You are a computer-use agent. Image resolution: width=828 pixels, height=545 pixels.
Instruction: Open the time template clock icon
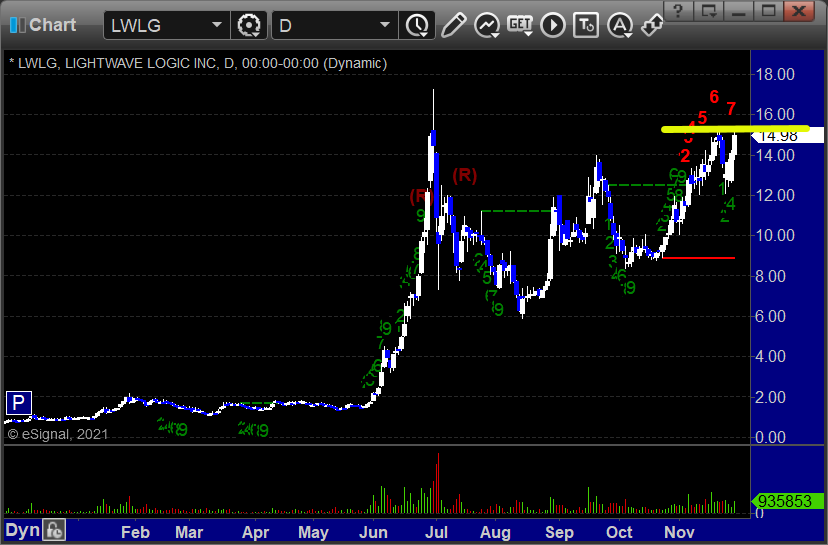coord(417,25)
